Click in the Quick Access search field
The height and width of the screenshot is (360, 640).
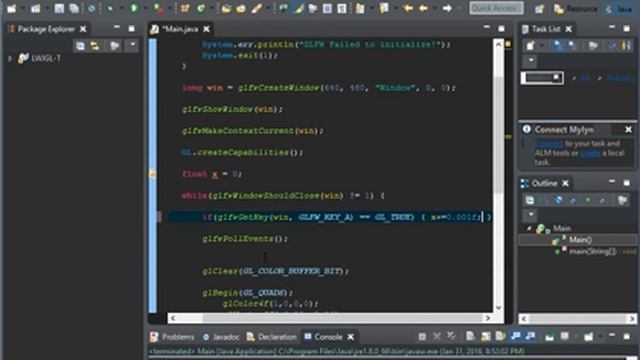pyautogui.click(x=496, y=8)
